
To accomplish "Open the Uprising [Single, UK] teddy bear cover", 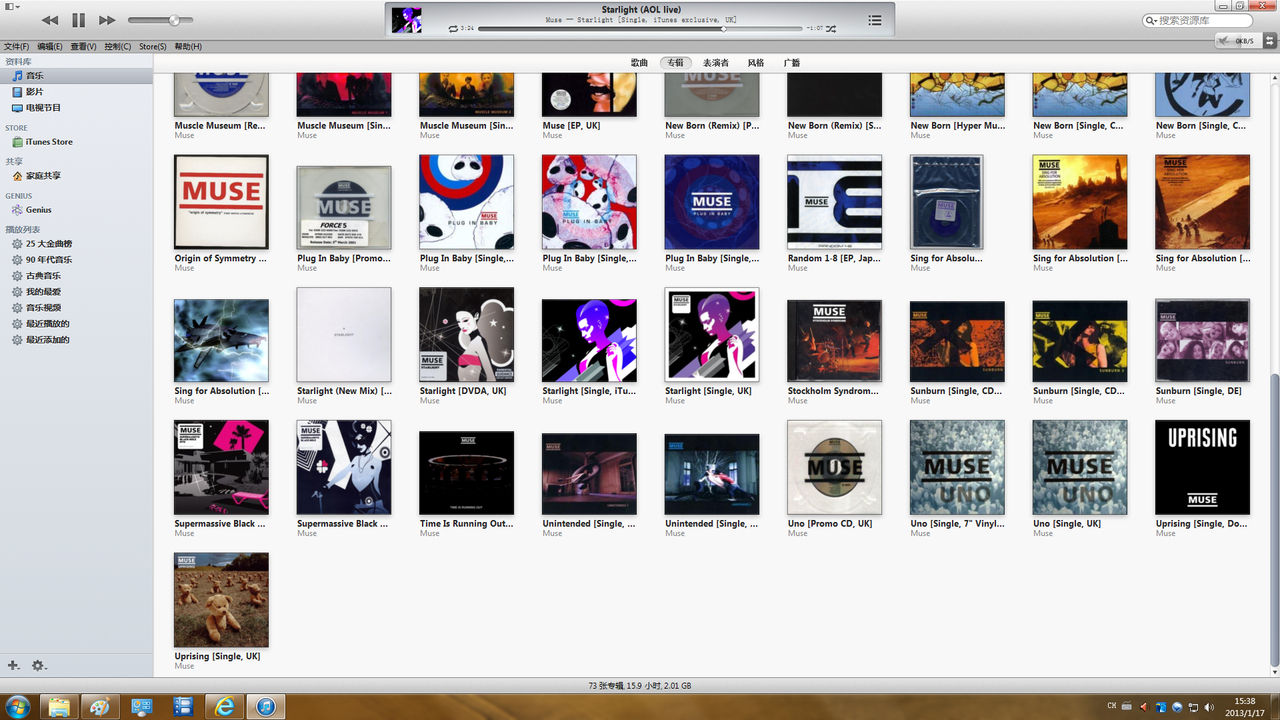I will coord(221,600).
